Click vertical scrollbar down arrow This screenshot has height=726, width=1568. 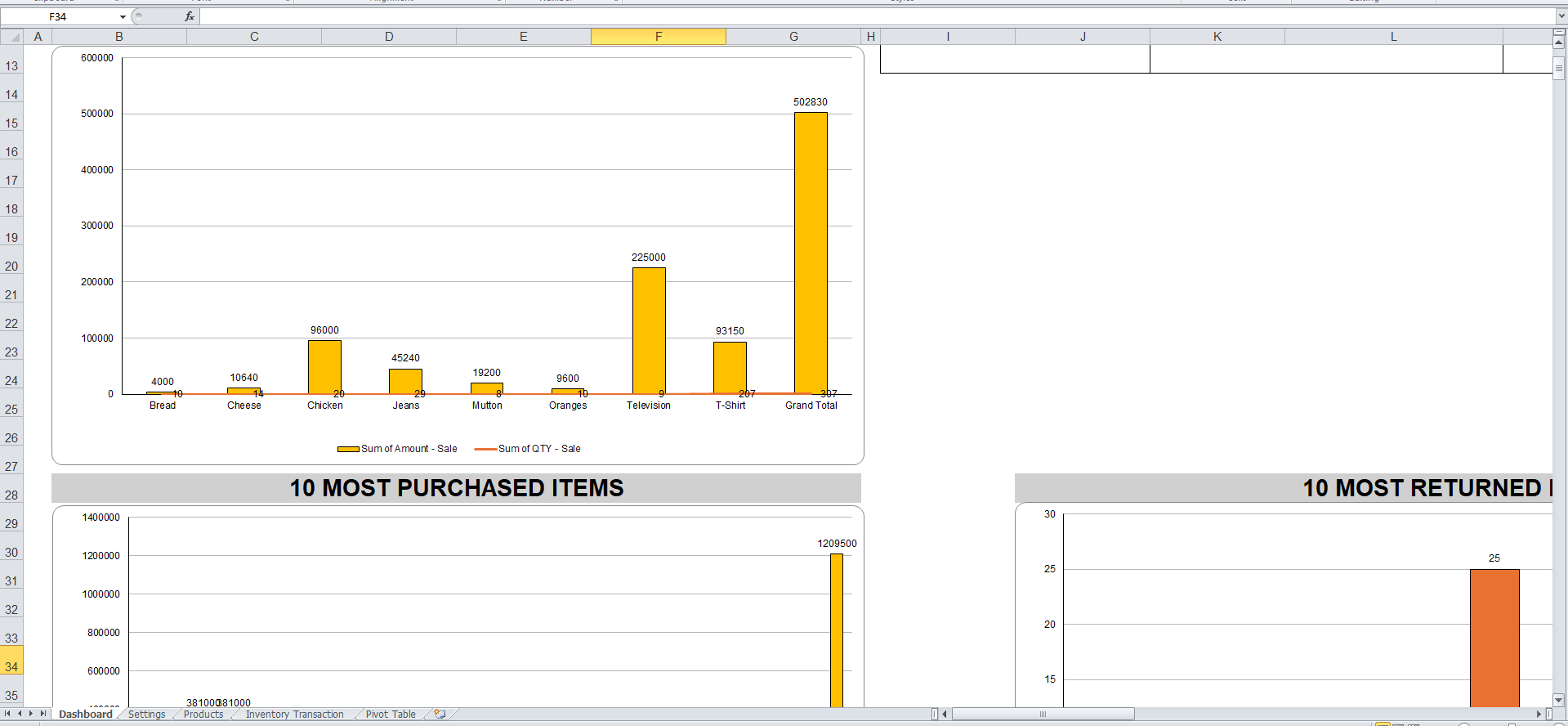(1558, 700)
